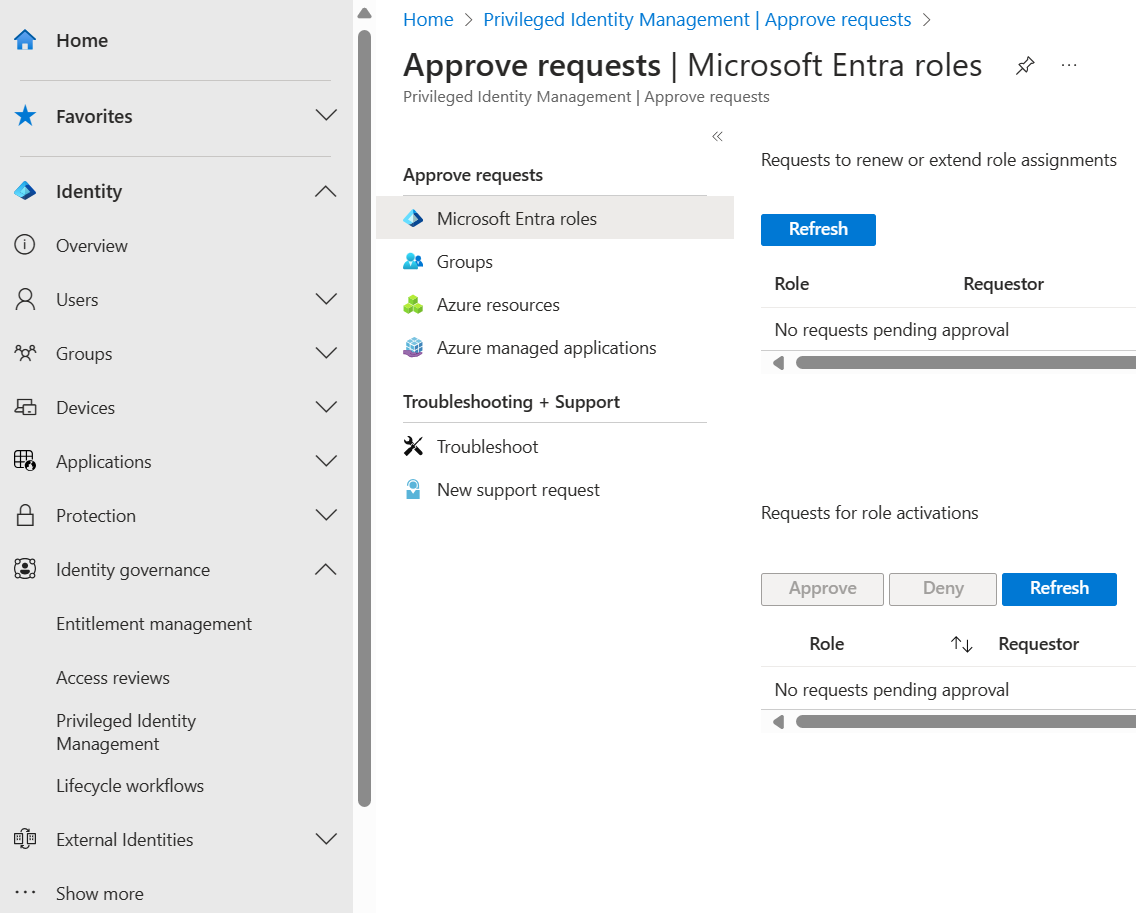The image size is (1136, 913).
Task: Select the Troubleshoot wrench icon
Action: point(414,446)
